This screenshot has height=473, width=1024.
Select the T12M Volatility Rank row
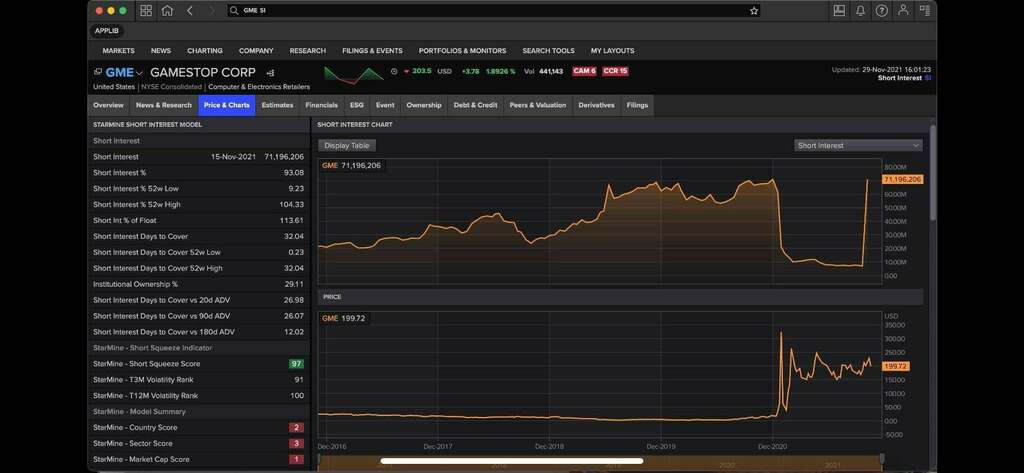pyautogui.click(x=199, y=396)
